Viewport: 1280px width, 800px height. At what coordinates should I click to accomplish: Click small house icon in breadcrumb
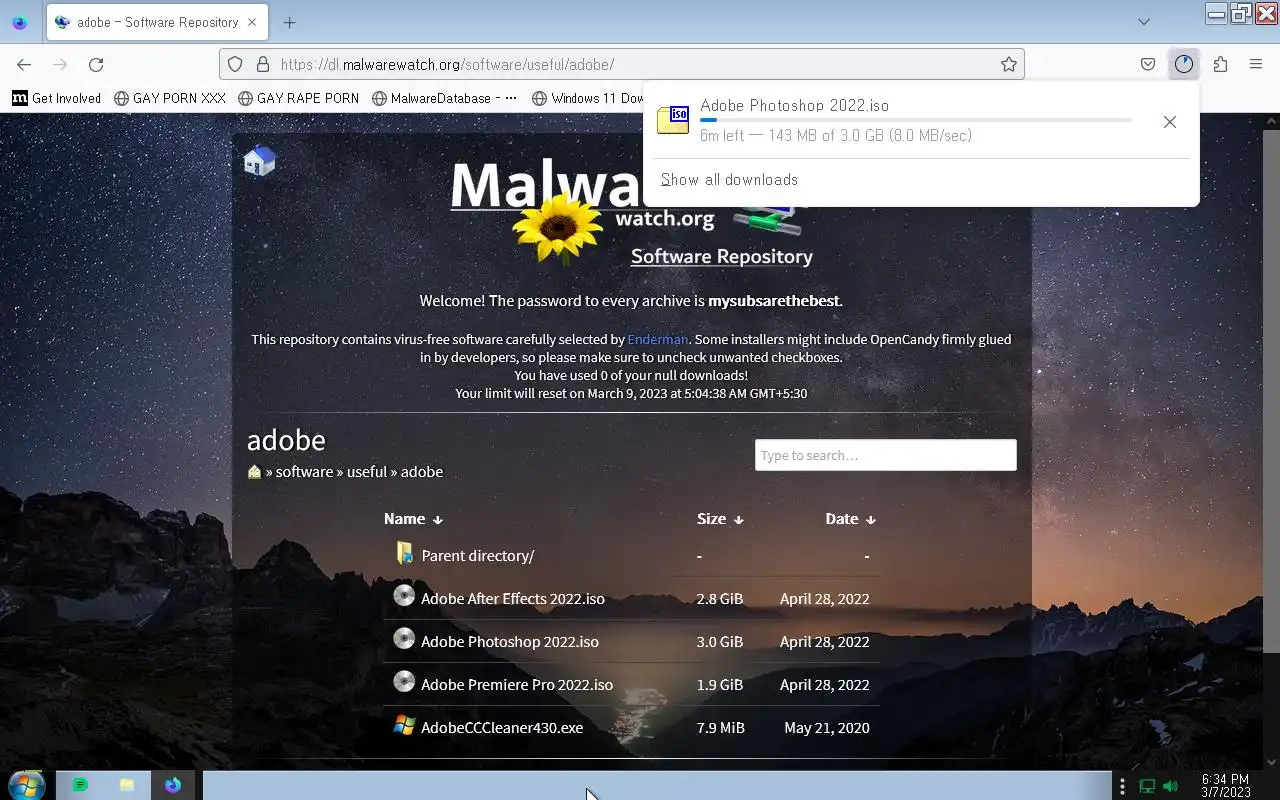[x=254, y=472]
